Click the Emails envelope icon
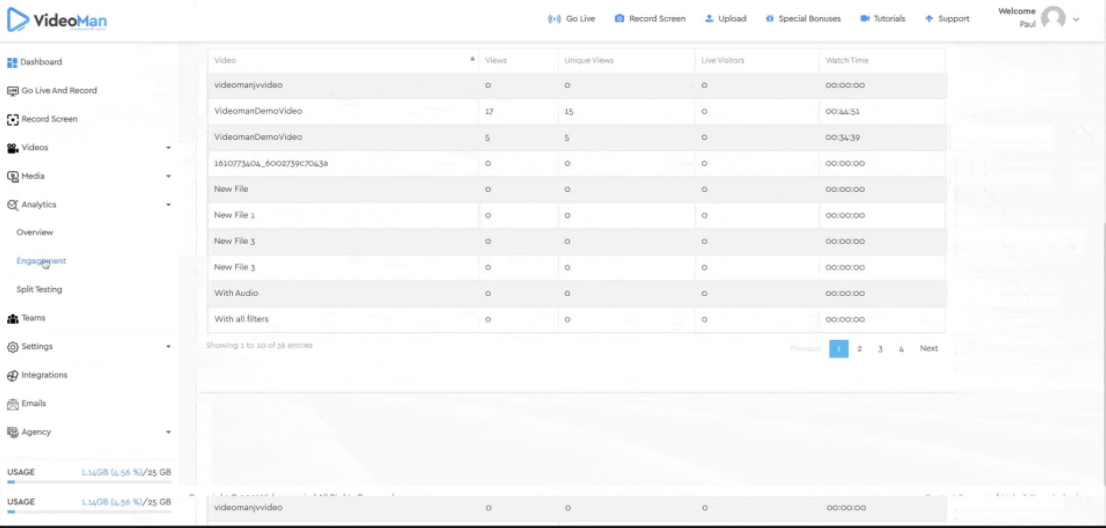Viewport: 1106px width, 528px height. click(x=12, y=404)
